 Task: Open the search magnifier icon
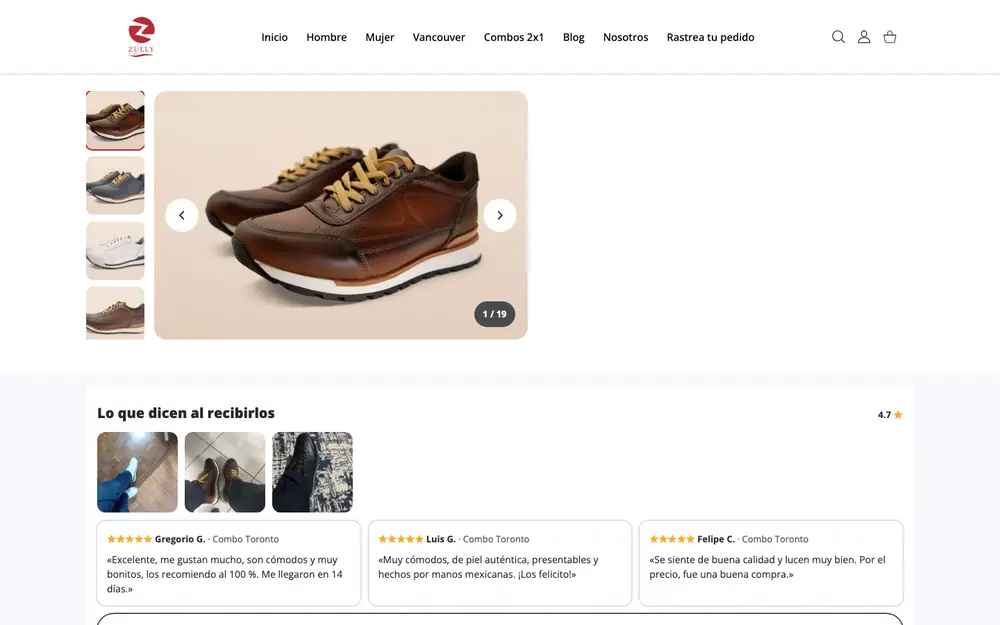(x=838, y=37)
